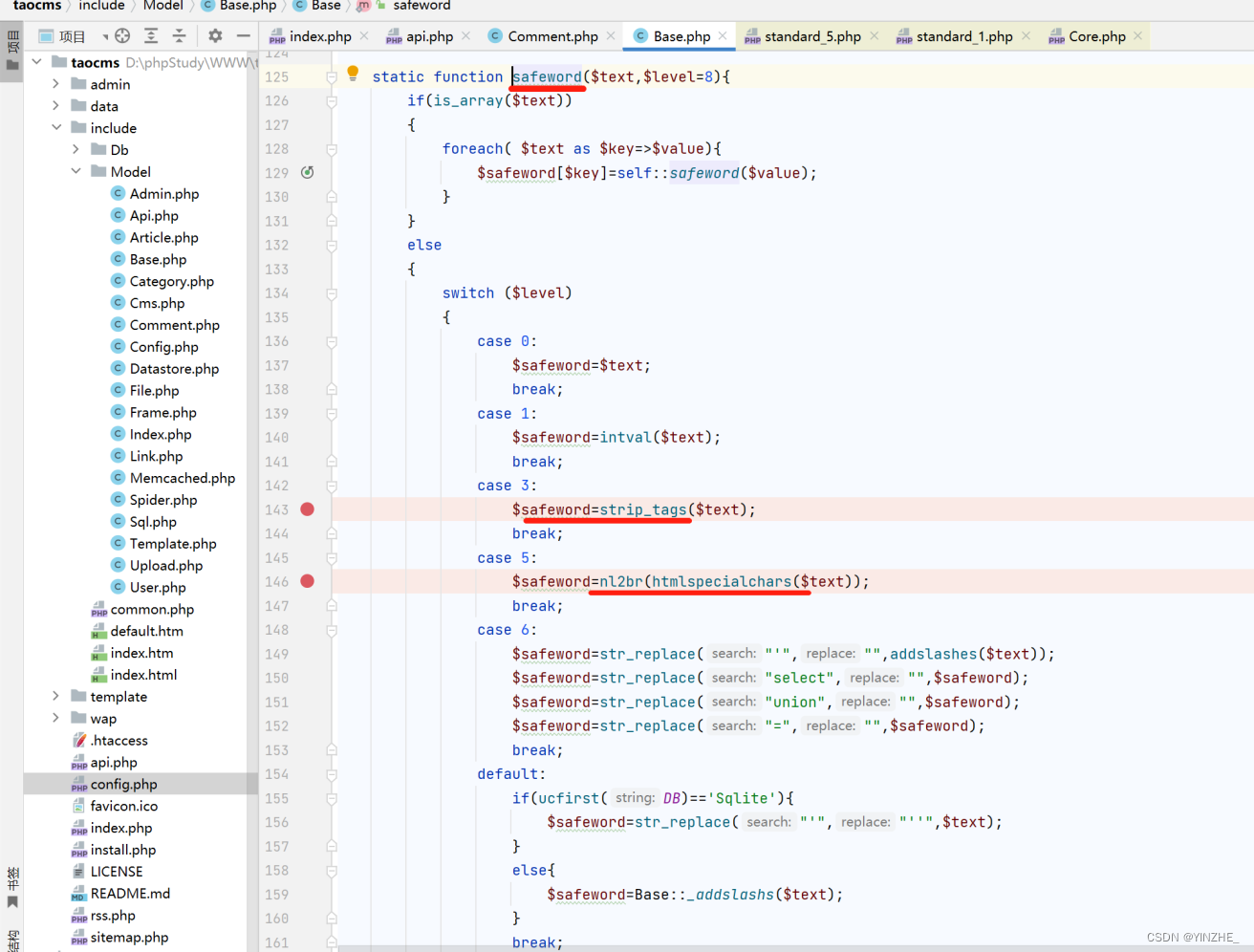Fold the foreach block at line 128

click(332, 149)
